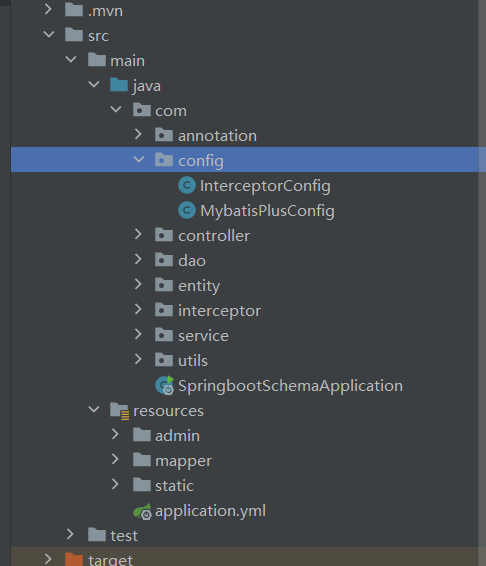Click the MybatisPlusConfig class icon

tap(187, 210)
